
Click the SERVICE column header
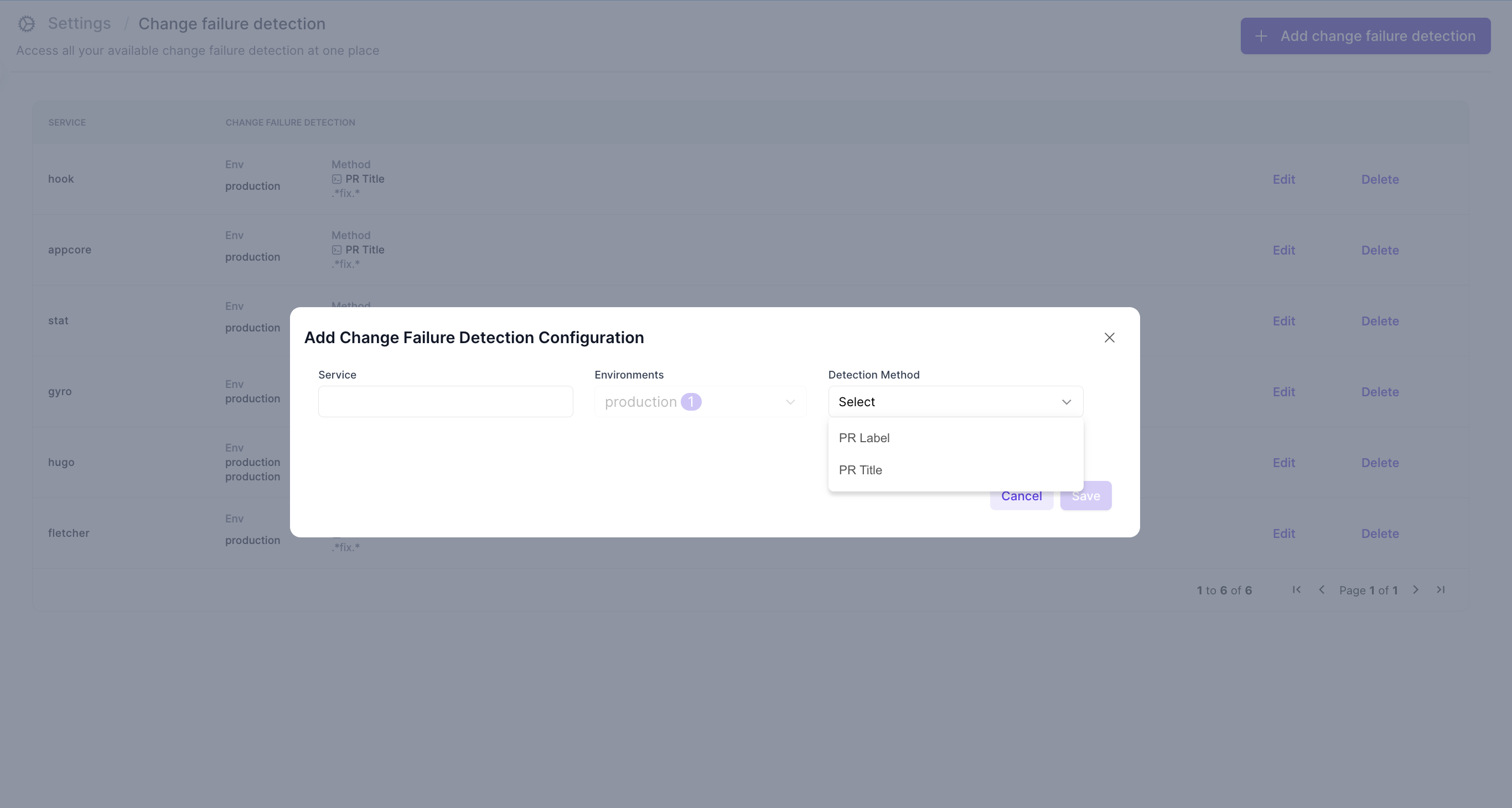tap(67, 123)
